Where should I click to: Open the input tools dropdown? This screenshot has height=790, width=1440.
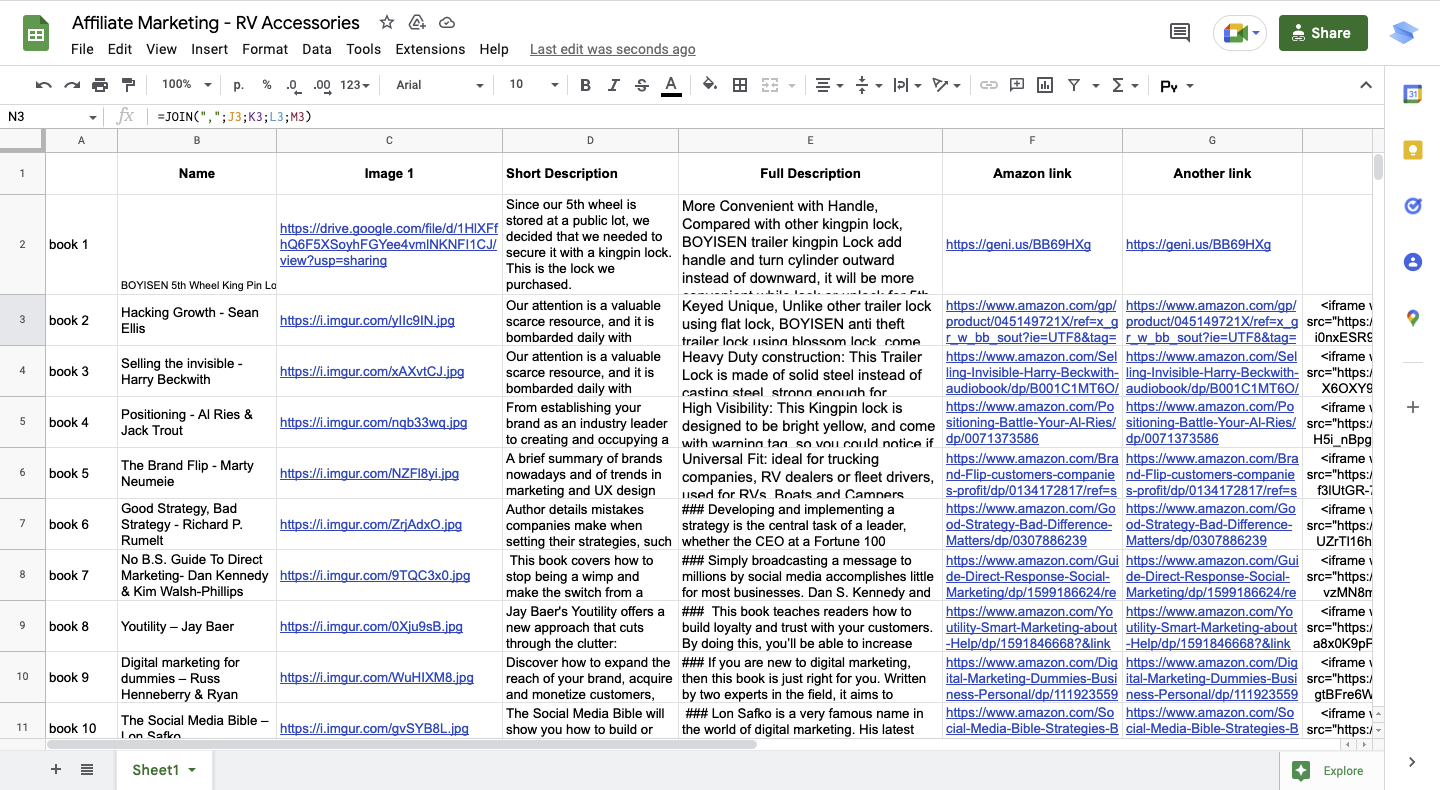(1177, 86)
